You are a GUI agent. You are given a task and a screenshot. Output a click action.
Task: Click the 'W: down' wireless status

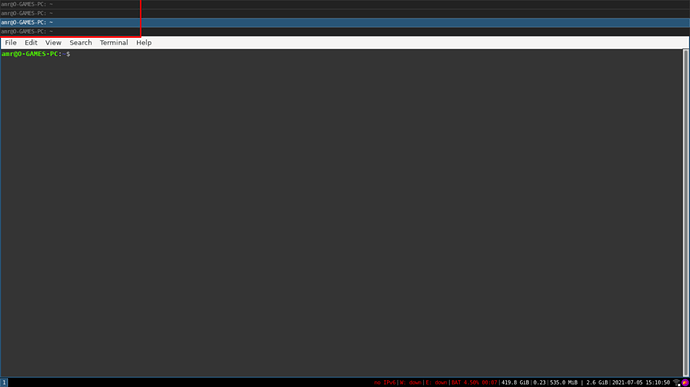pyautogui.click(x=410, y=383)
